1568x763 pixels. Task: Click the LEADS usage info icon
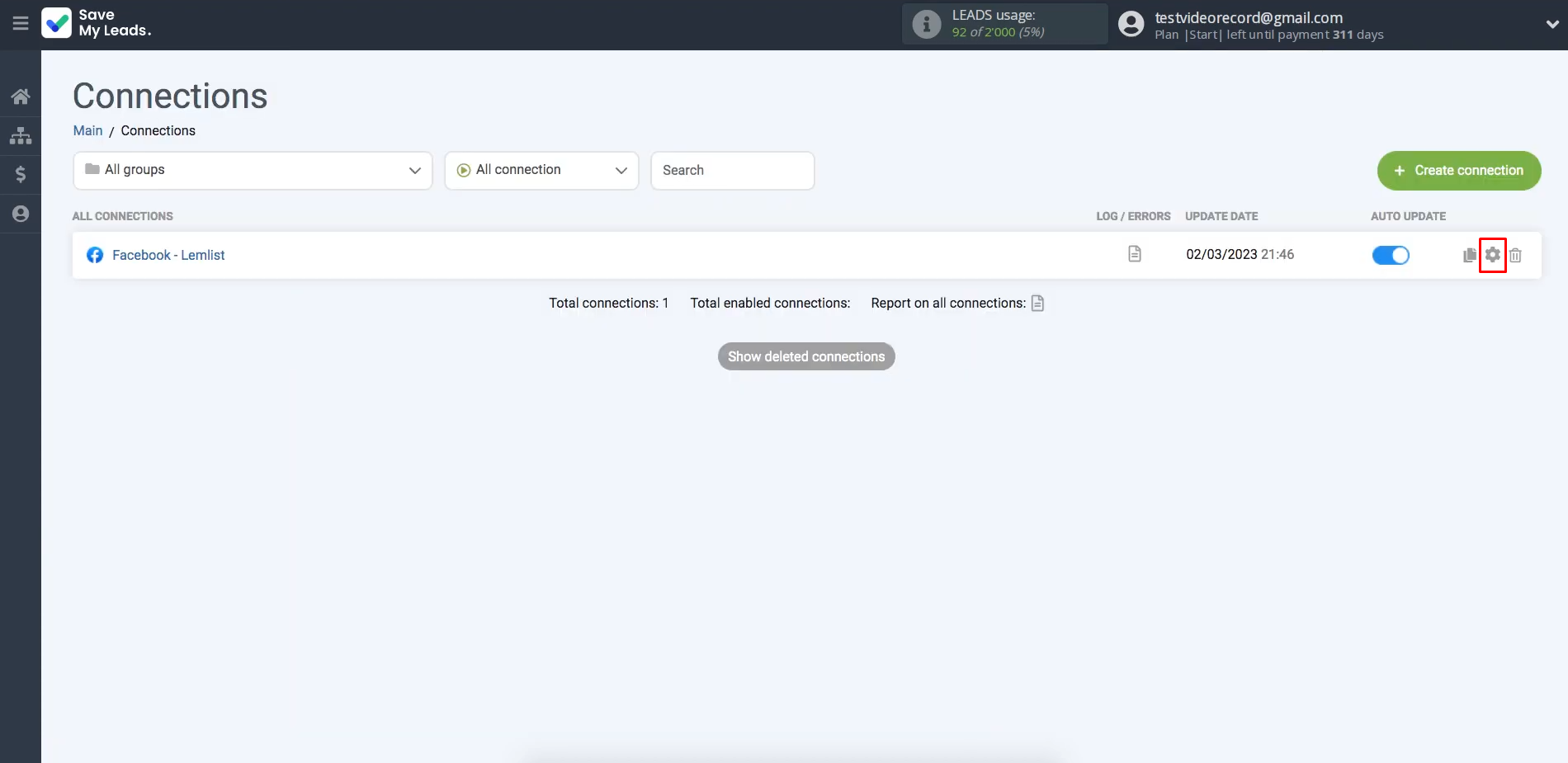[926, 24]
